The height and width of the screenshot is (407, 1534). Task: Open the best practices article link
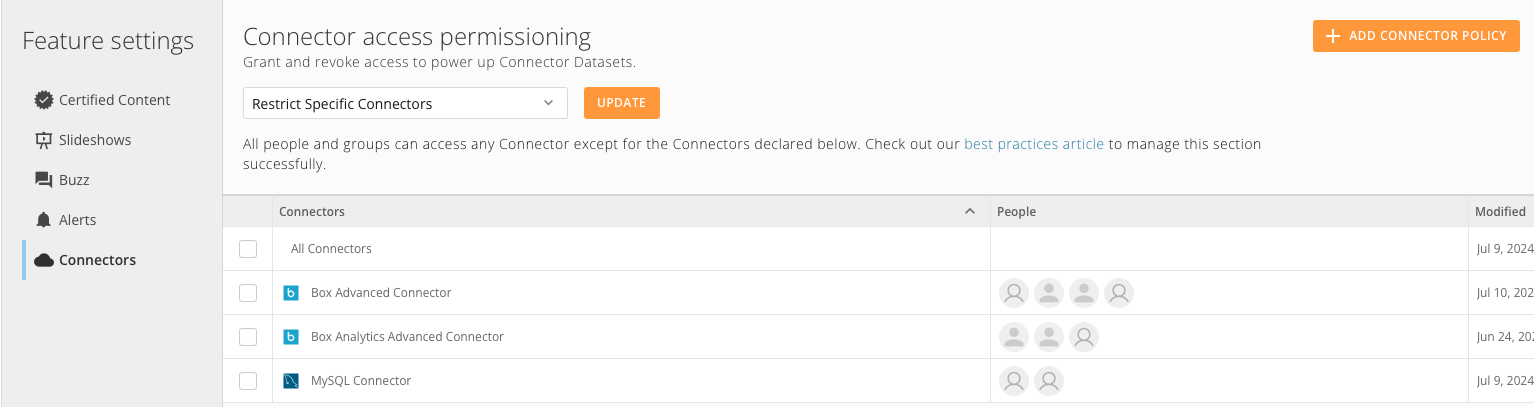click(1033, 144)
